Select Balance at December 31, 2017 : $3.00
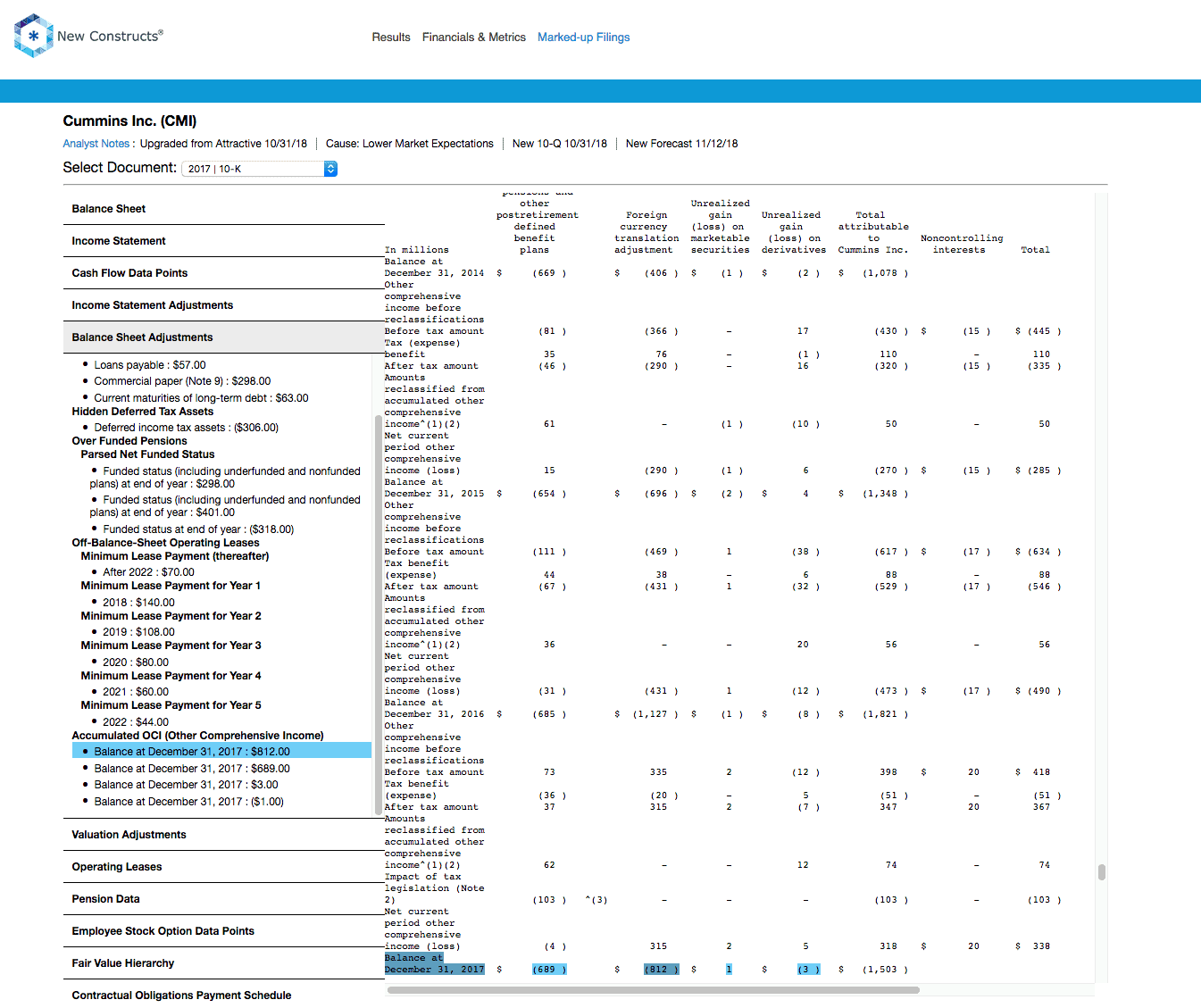This screenshot has width=1201, height=1008. coord(186,785)
